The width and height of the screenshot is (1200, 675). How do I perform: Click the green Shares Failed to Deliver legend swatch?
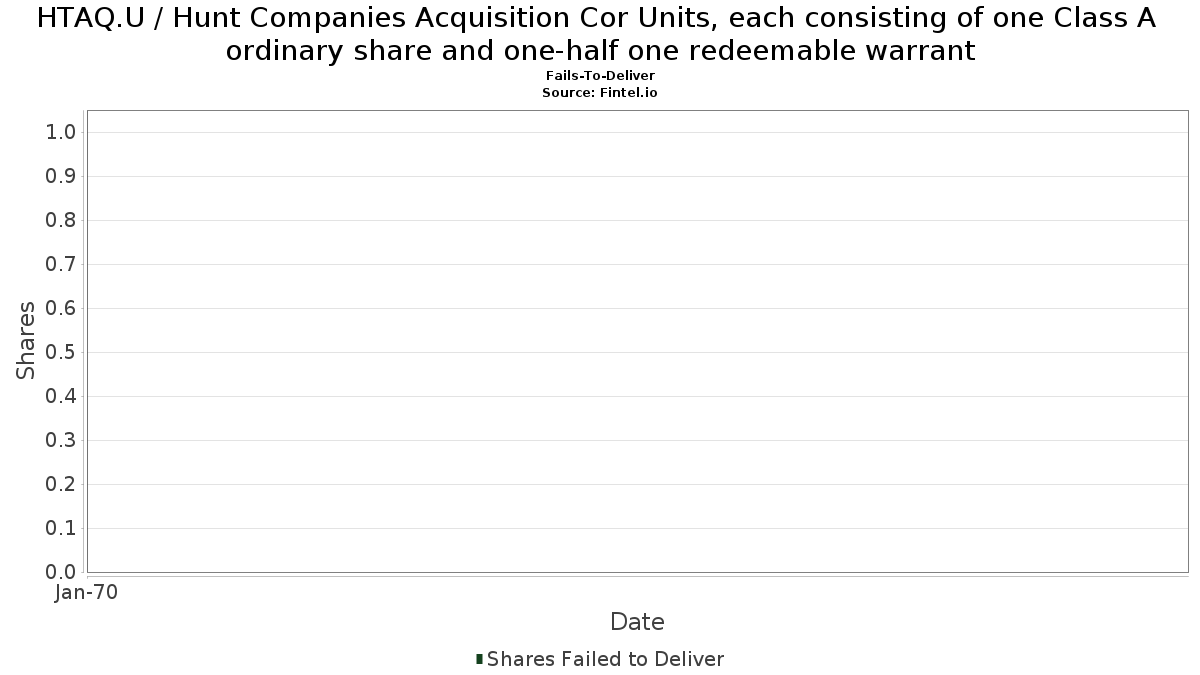[480, 659]
